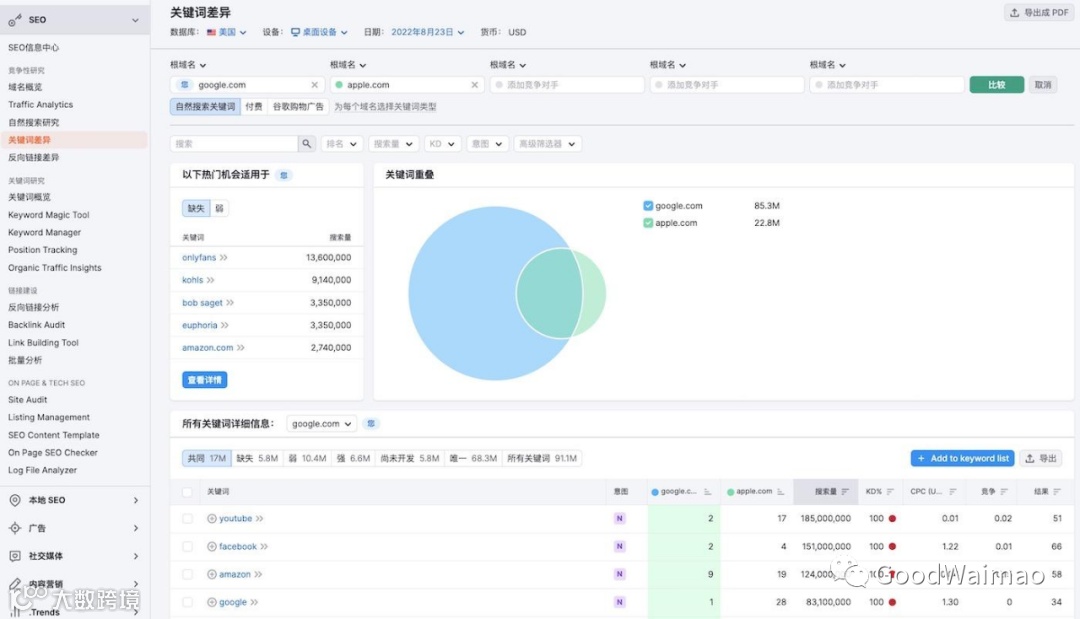This screenshot has width=1080, height=619.
Task: Collapse the SEO sidebar section
Action: point(135,21)
